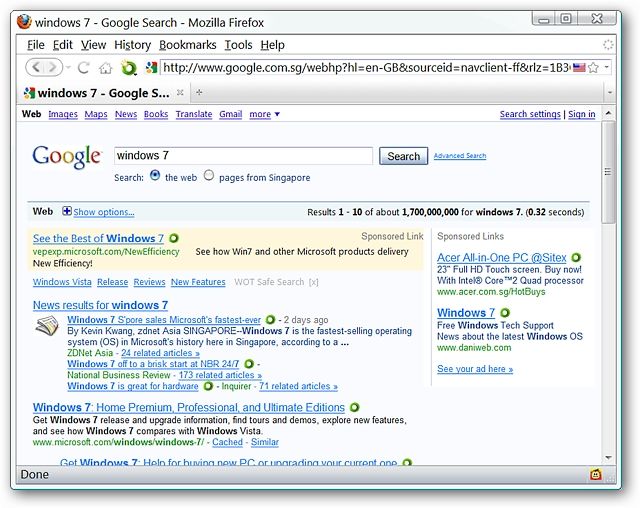This screenshot has width=640, height=508.
Task: Click WOT icon next to NBR 24/7 headline
Action: click(249, 364)
